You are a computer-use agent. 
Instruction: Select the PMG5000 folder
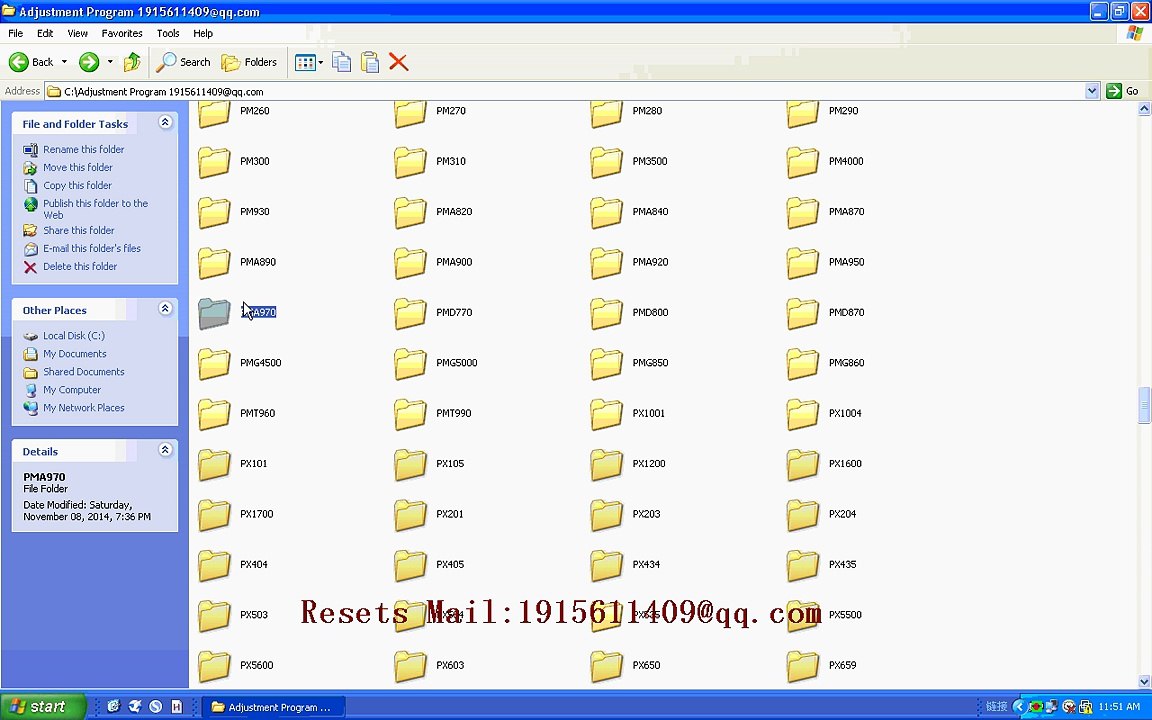pos(436,364)
